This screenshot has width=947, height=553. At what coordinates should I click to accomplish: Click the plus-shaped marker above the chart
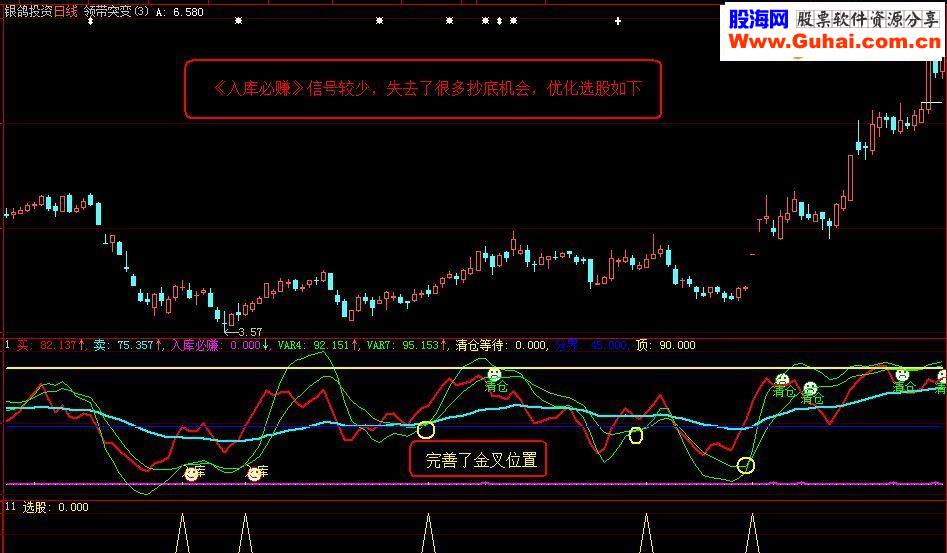[x=617, y=21]
